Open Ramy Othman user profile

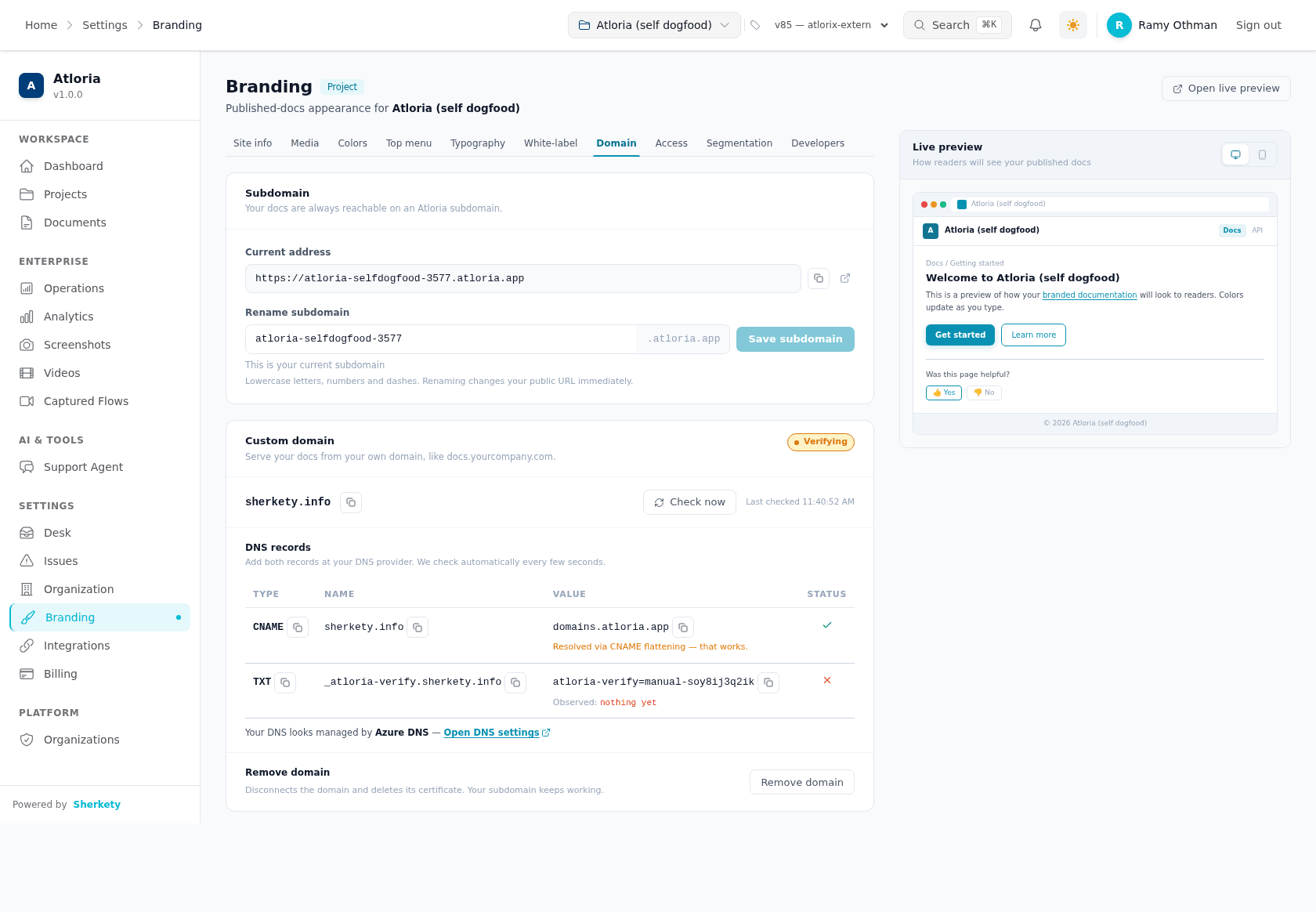click(1162, 25)
